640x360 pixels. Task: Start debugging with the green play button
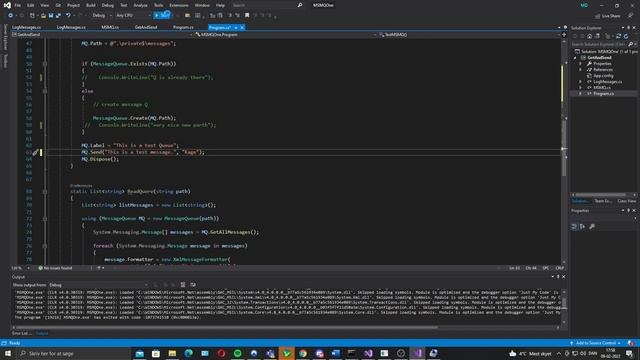click(x=162, y=15)
